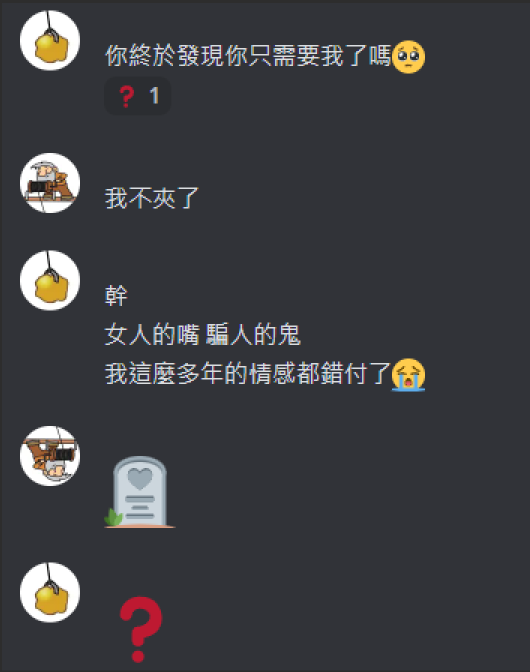Screen dimensions: 530x672
Task: Click the phrase 女人的嘴
Action: click(152, 334)
